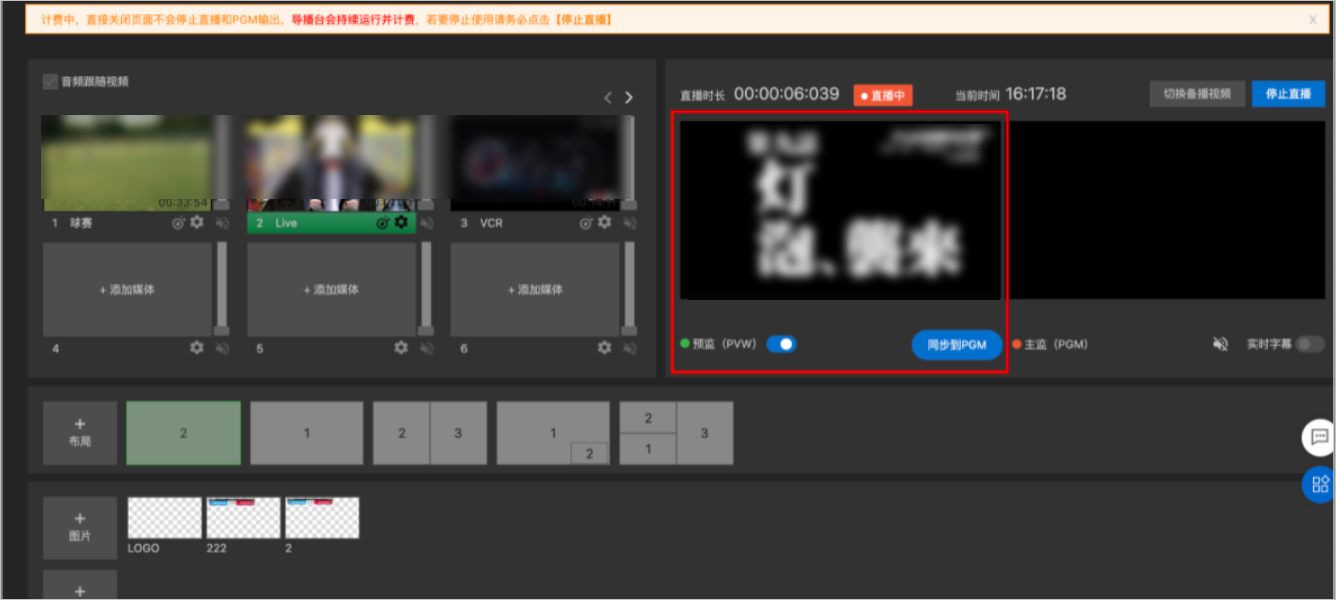The image size is (1336, 600).
Task: Select the VCR source video thumbnail
Action: pos(535,163)
